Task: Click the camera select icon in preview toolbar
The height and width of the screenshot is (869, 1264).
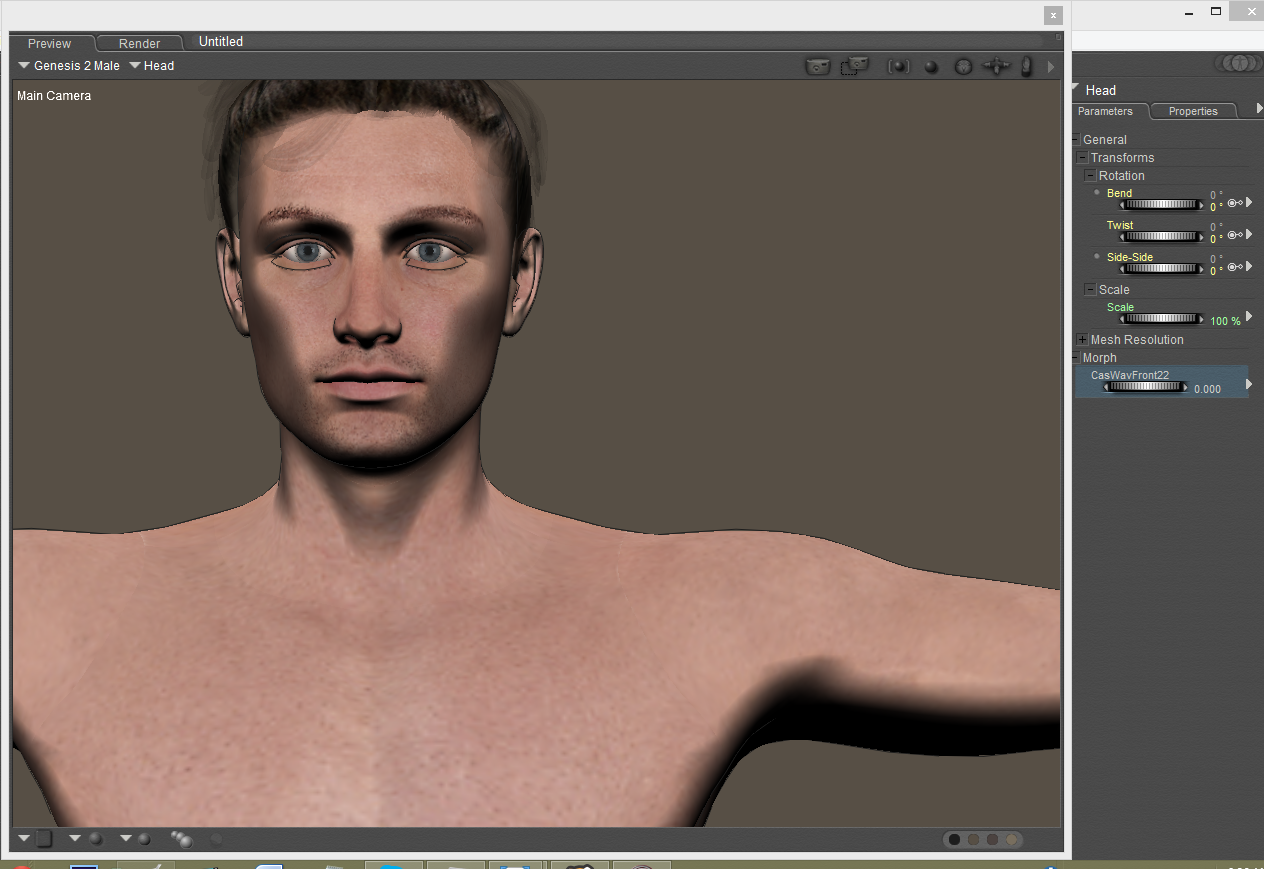Action: (x=818, y=67)
